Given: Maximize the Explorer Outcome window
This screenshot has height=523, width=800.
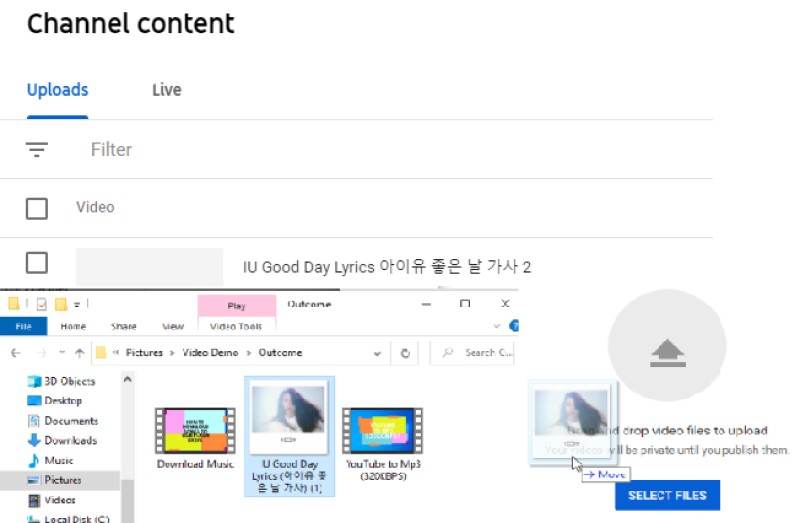Looking at the screenshot, I should click(465, 304).
